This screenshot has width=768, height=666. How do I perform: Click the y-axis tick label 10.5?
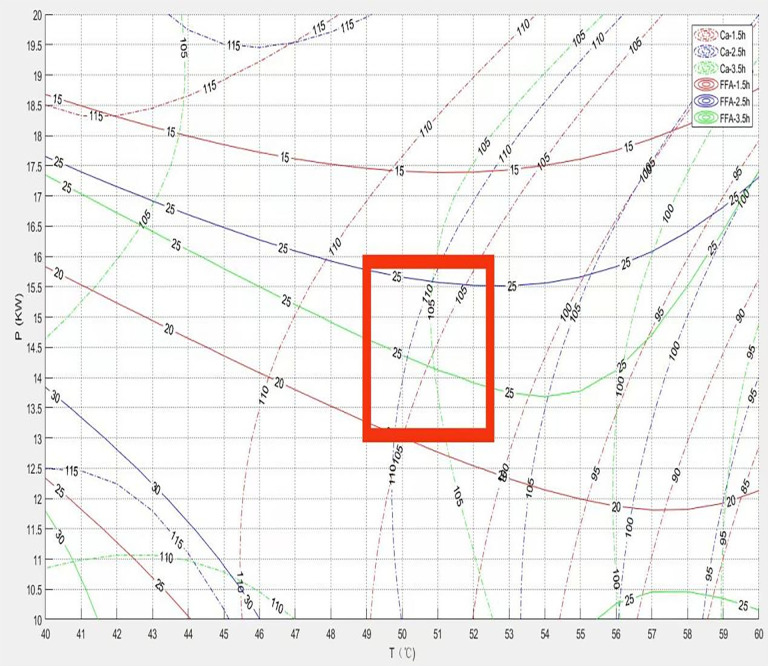[34, 590]
